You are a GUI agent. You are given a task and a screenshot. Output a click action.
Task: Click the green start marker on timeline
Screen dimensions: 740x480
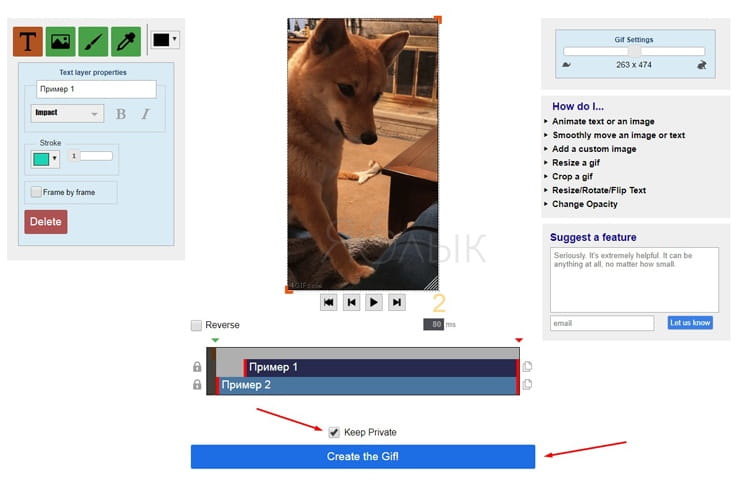tap(215, 340)
